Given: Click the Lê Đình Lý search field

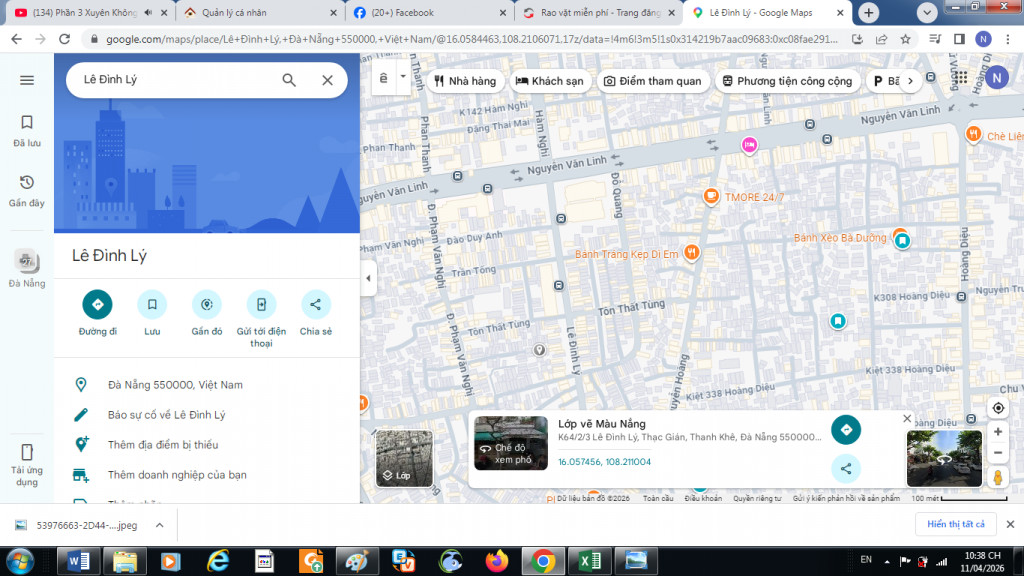Looking at the screenshot, I should 170,80.
